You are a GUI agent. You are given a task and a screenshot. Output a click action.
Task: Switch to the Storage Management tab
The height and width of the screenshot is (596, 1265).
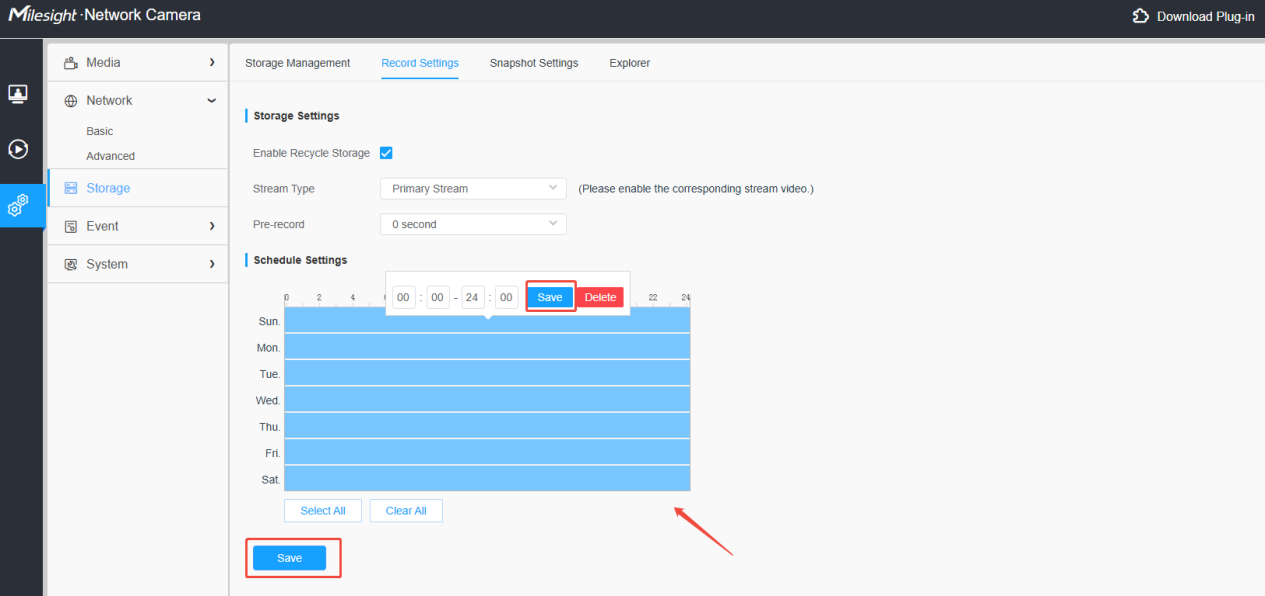pyautogui.click(x=298, y=63)
